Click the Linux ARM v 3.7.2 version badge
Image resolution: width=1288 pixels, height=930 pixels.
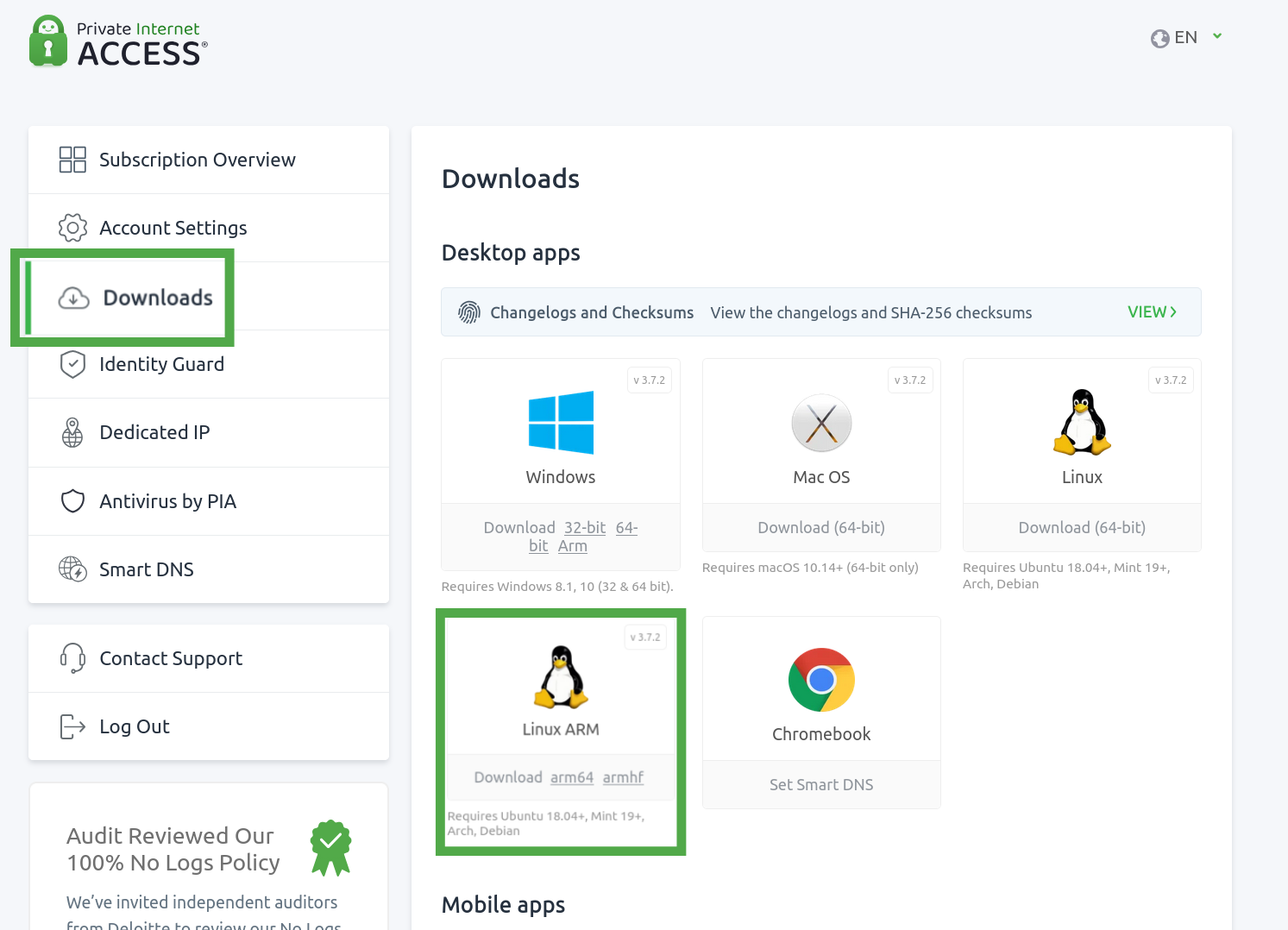click(x=644, y=638)
